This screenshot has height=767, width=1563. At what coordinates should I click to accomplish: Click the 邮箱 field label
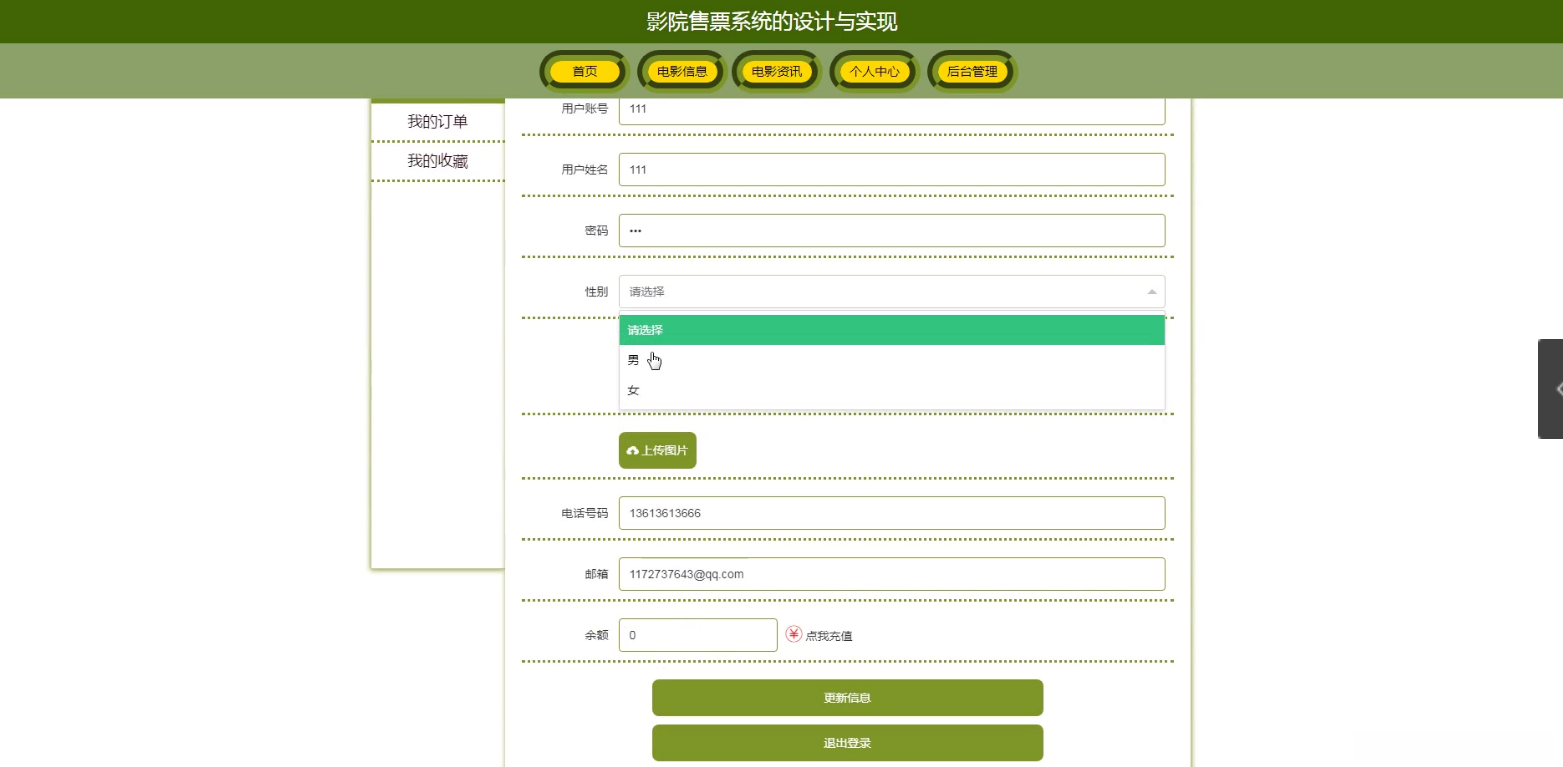596,574
